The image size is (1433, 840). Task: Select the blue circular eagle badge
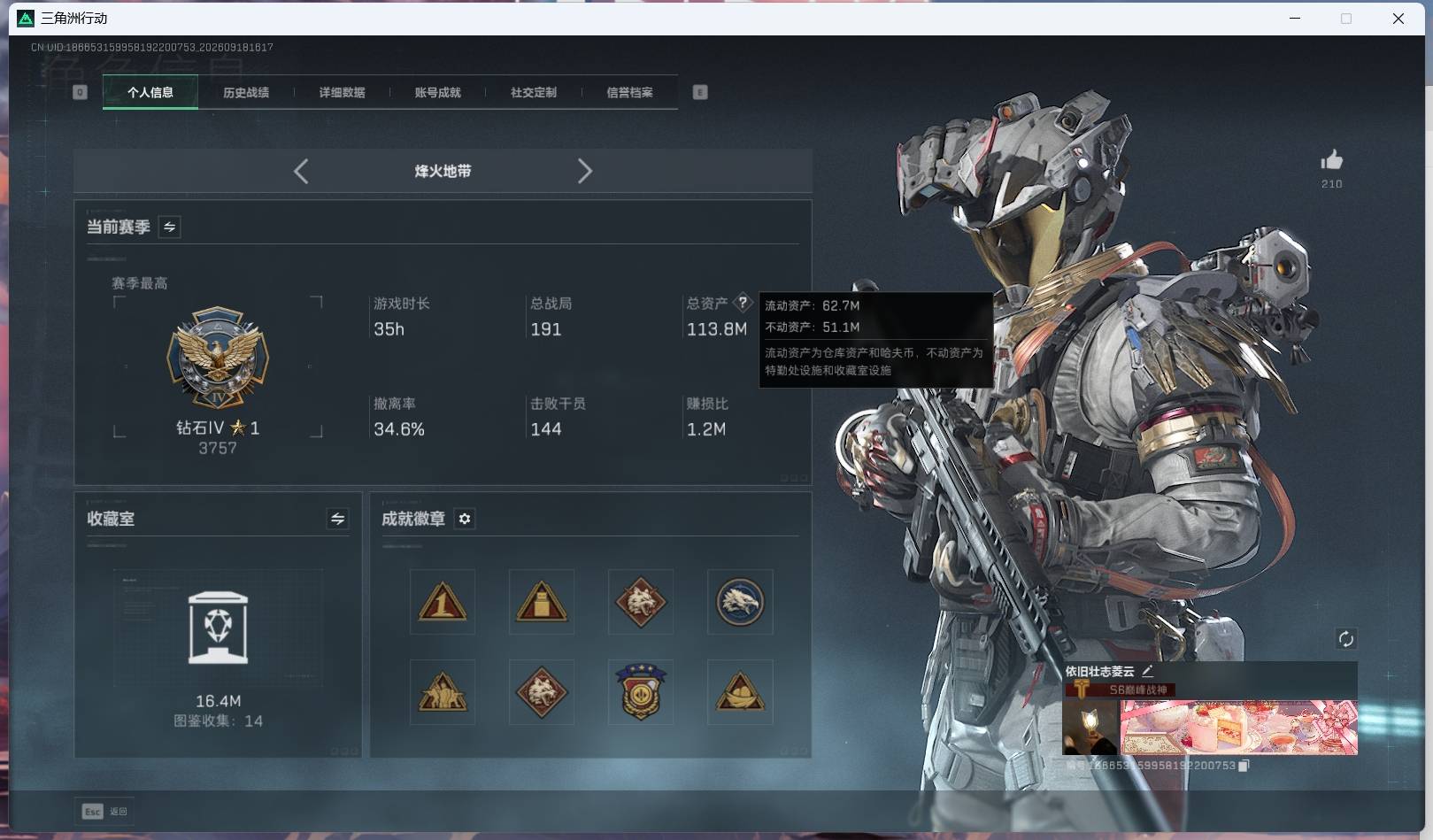pos(740,602)
